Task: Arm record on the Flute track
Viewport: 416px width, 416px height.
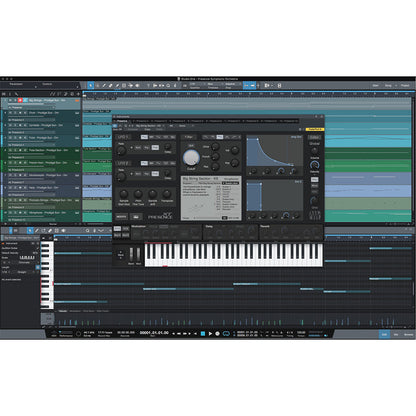Action: tap(20, 138)
